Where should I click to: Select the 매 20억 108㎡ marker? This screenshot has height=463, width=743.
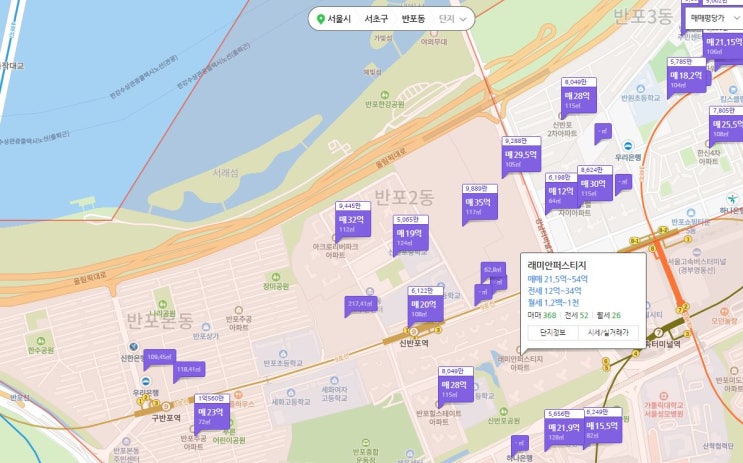point(426,305)
